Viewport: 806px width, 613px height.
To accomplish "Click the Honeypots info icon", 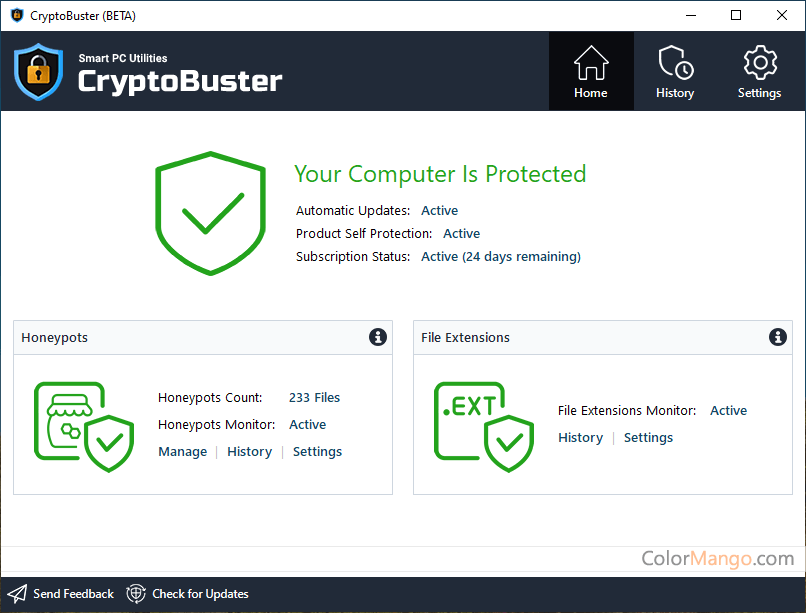I will point(378,337).
